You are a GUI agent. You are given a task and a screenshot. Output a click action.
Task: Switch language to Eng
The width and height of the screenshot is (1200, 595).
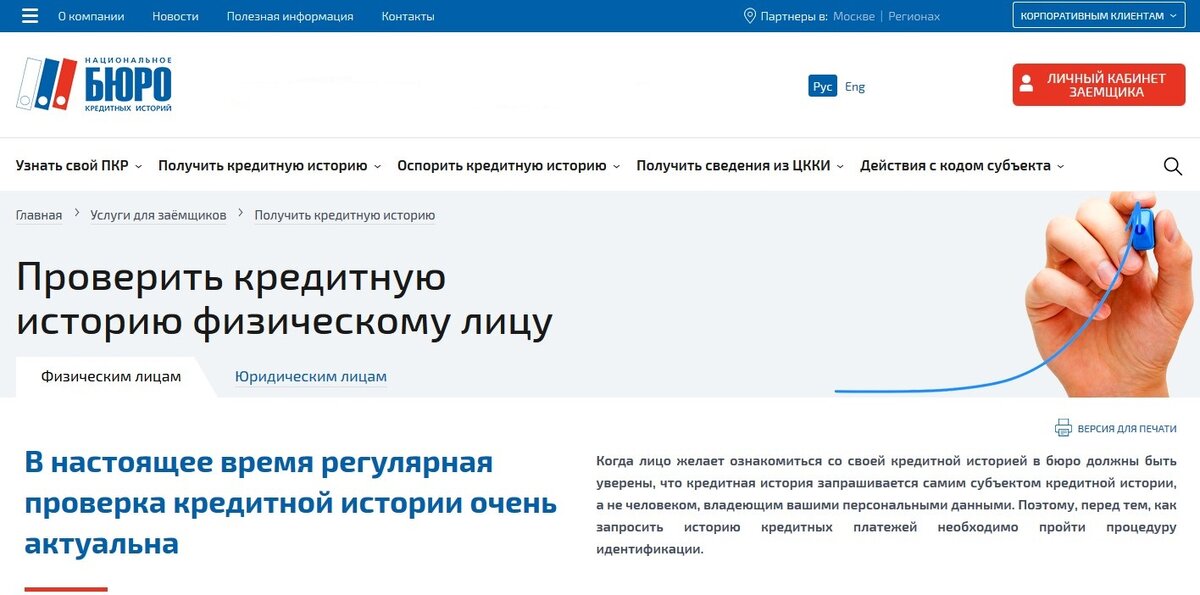855,86
